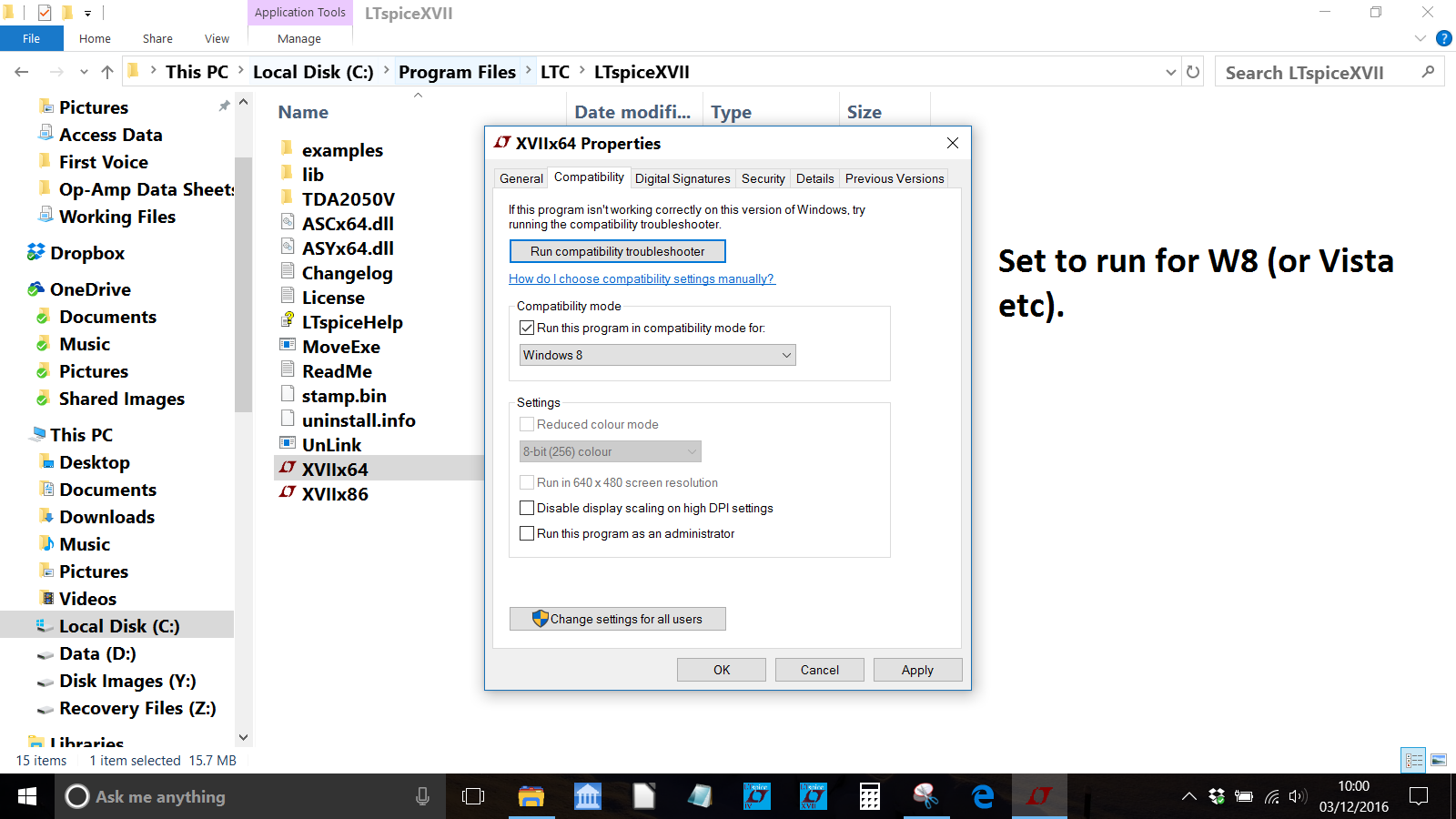
Task: Open the Windows Start menu
Action: [27, 796]
